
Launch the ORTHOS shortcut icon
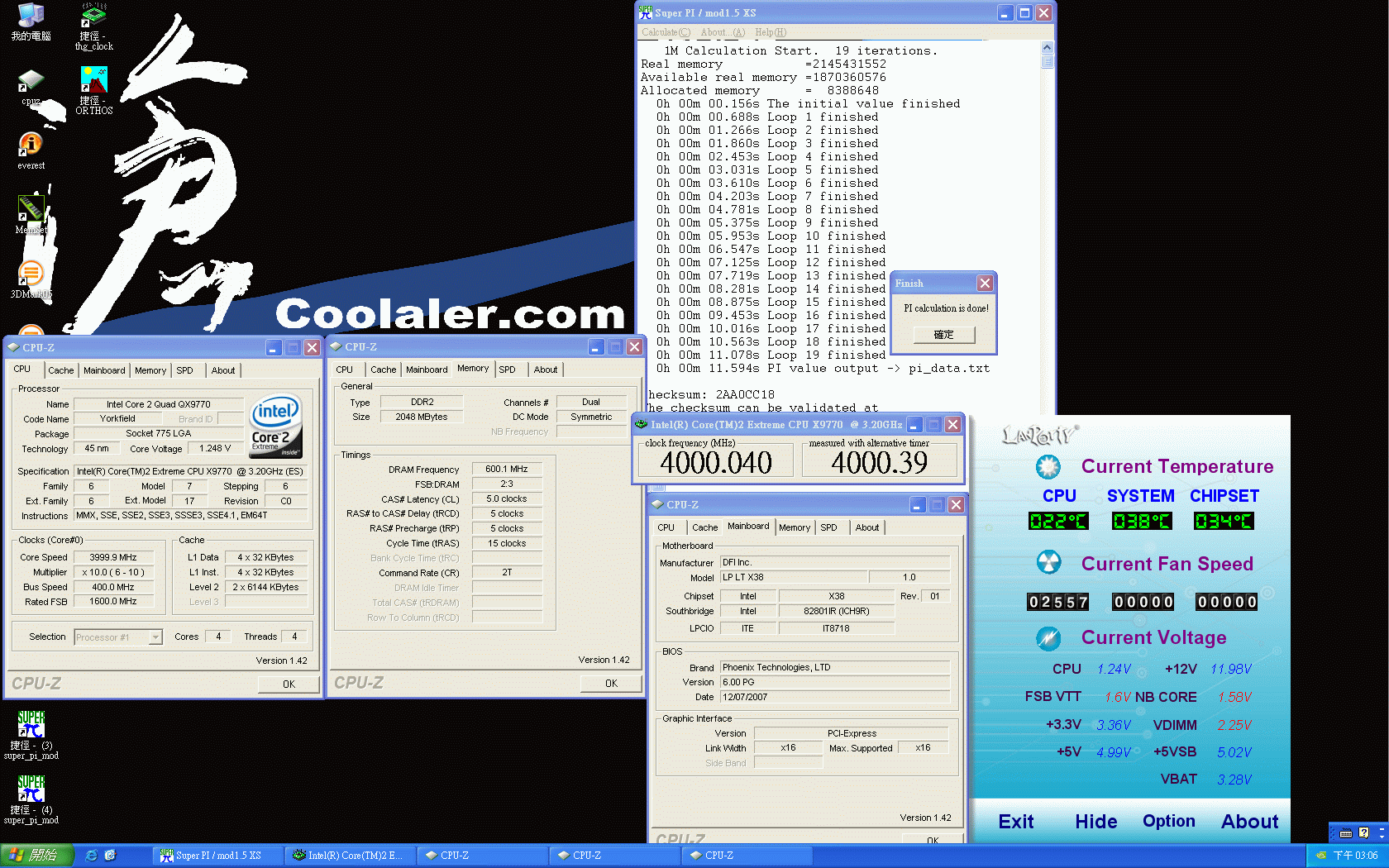coord(93,91)
